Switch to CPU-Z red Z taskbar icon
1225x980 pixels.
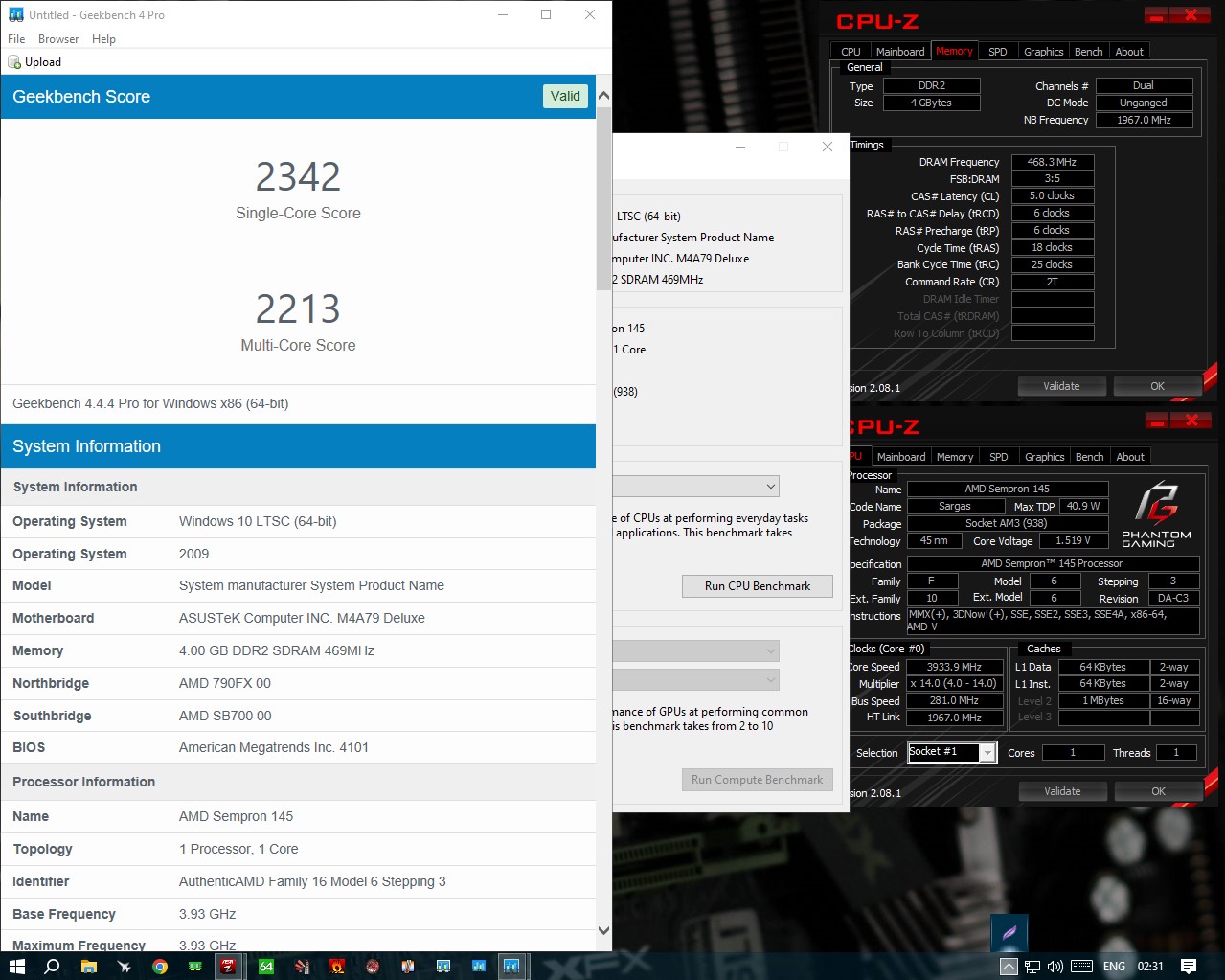[228, 966]
